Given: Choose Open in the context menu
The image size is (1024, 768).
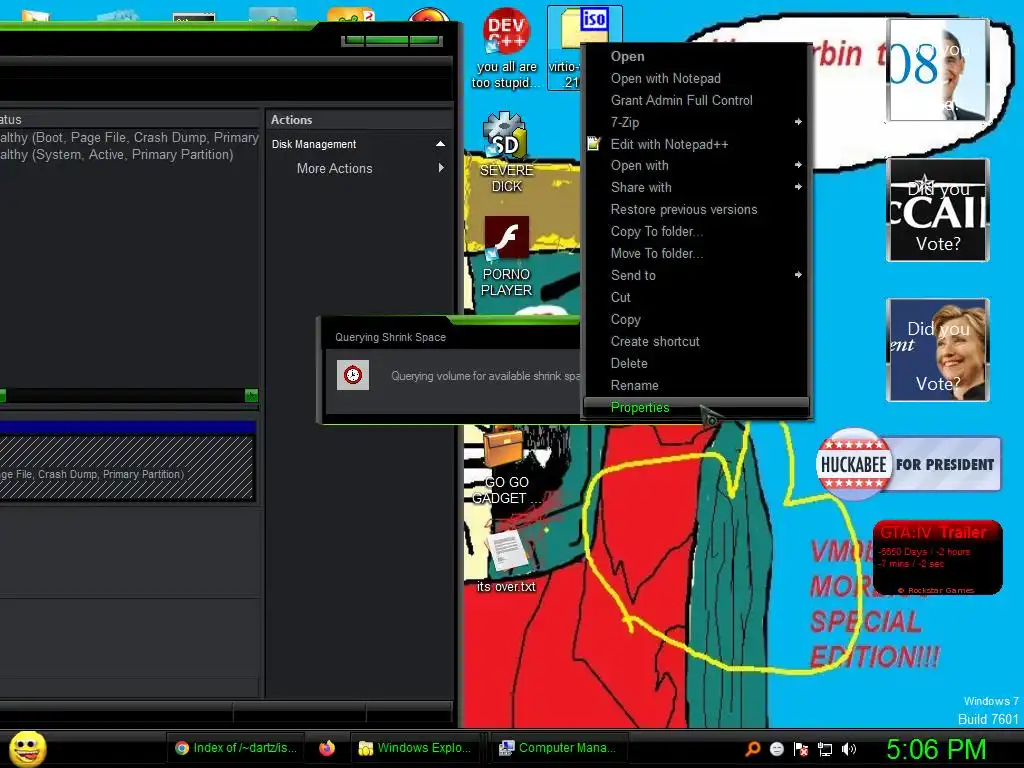Looking at the screenshot, I should (696, 56).
